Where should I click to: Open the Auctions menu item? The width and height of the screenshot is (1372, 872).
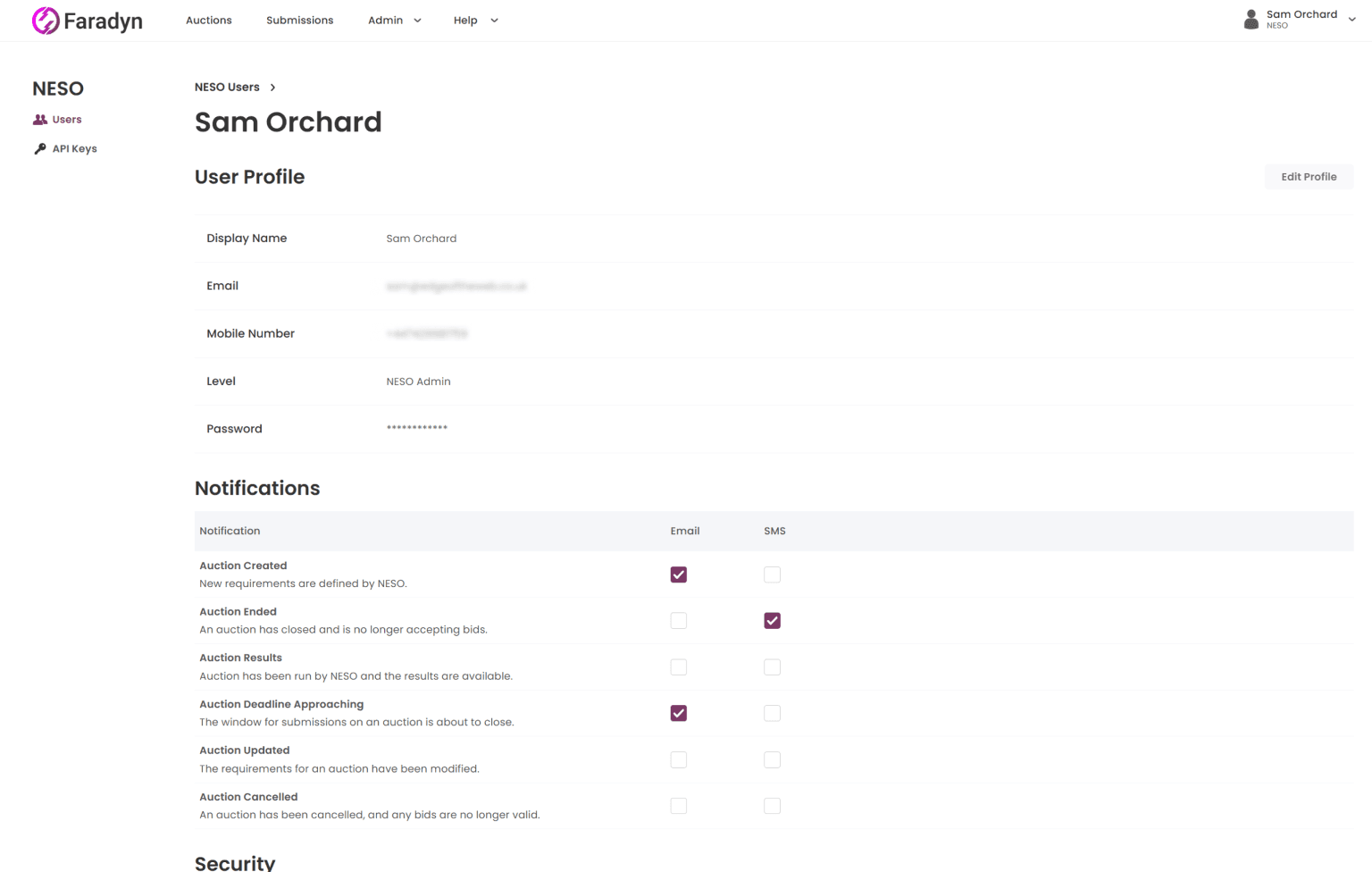208,21
